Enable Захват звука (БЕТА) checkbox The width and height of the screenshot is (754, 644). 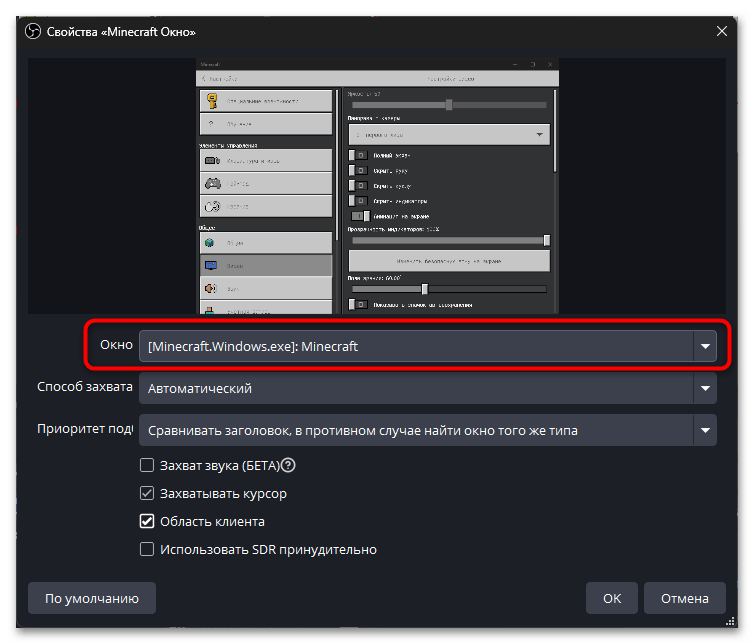(147, 465)
